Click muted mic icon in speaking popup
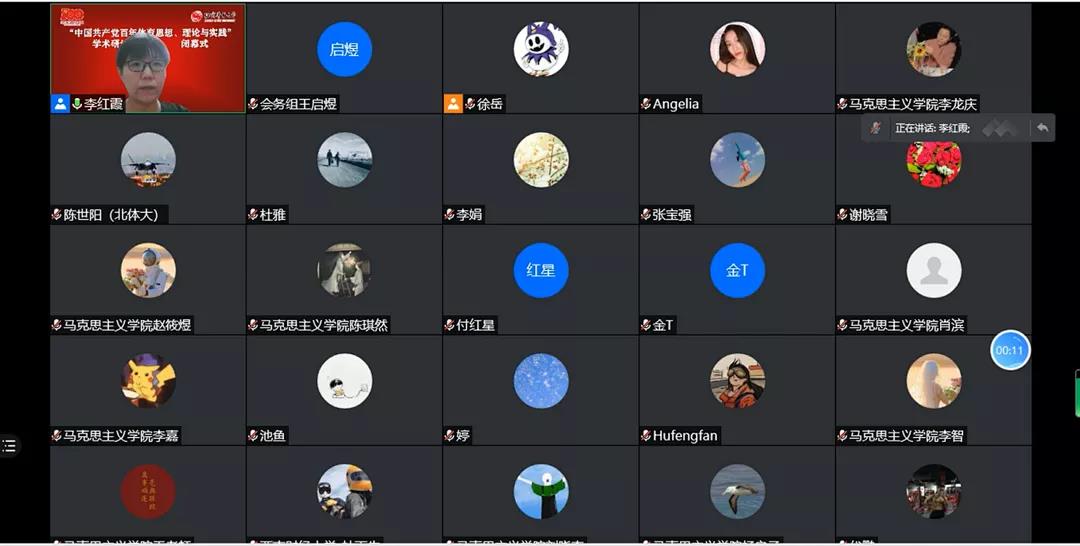The width and height of the screenshot is (1080, 546). coord(875,128)
